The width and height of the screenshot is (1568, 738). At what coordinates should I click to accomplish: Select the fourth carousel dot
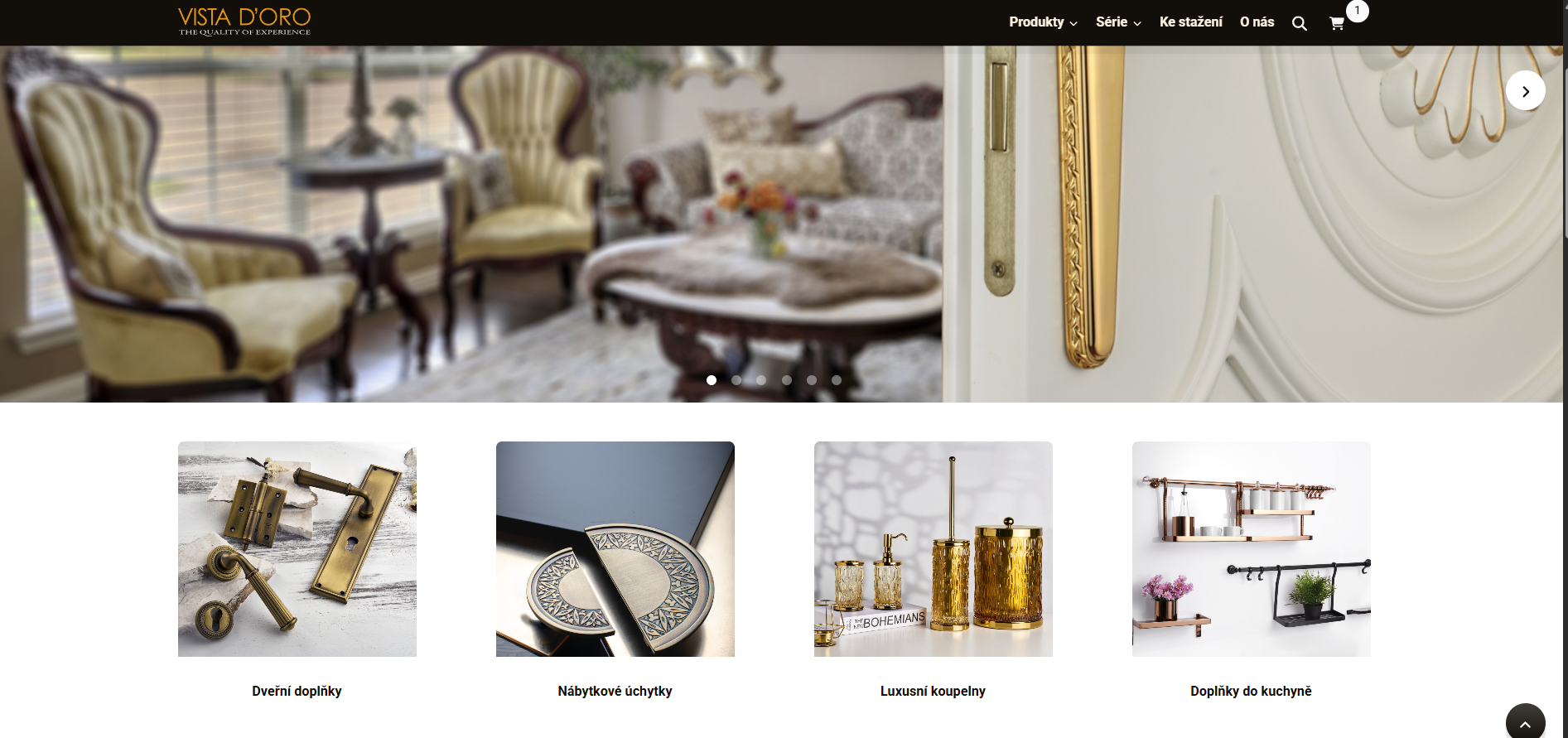pos(787,380)
